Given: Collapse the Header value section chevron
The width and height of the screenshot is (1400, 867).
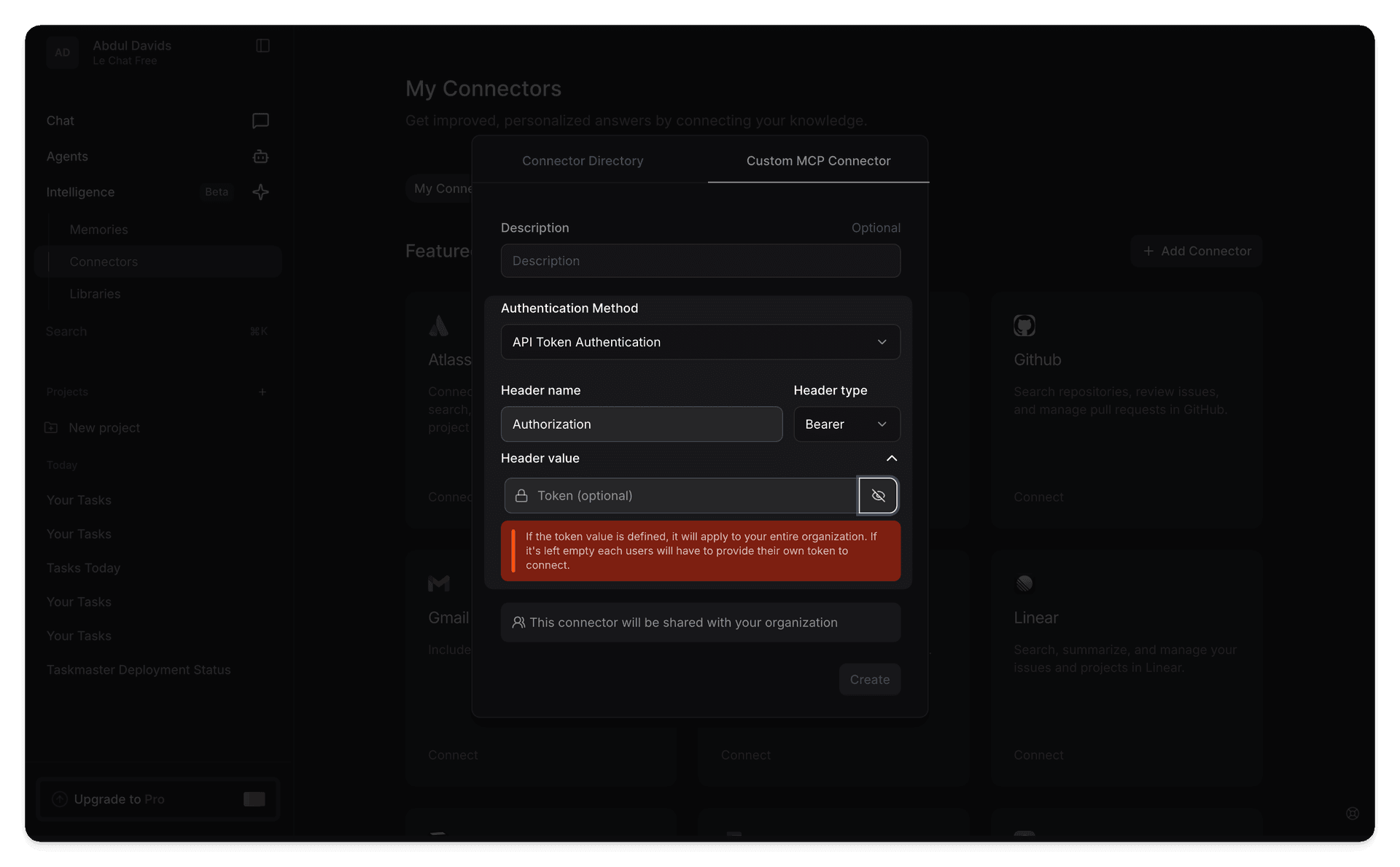Looking at the screenshot, I should (891, 459).
